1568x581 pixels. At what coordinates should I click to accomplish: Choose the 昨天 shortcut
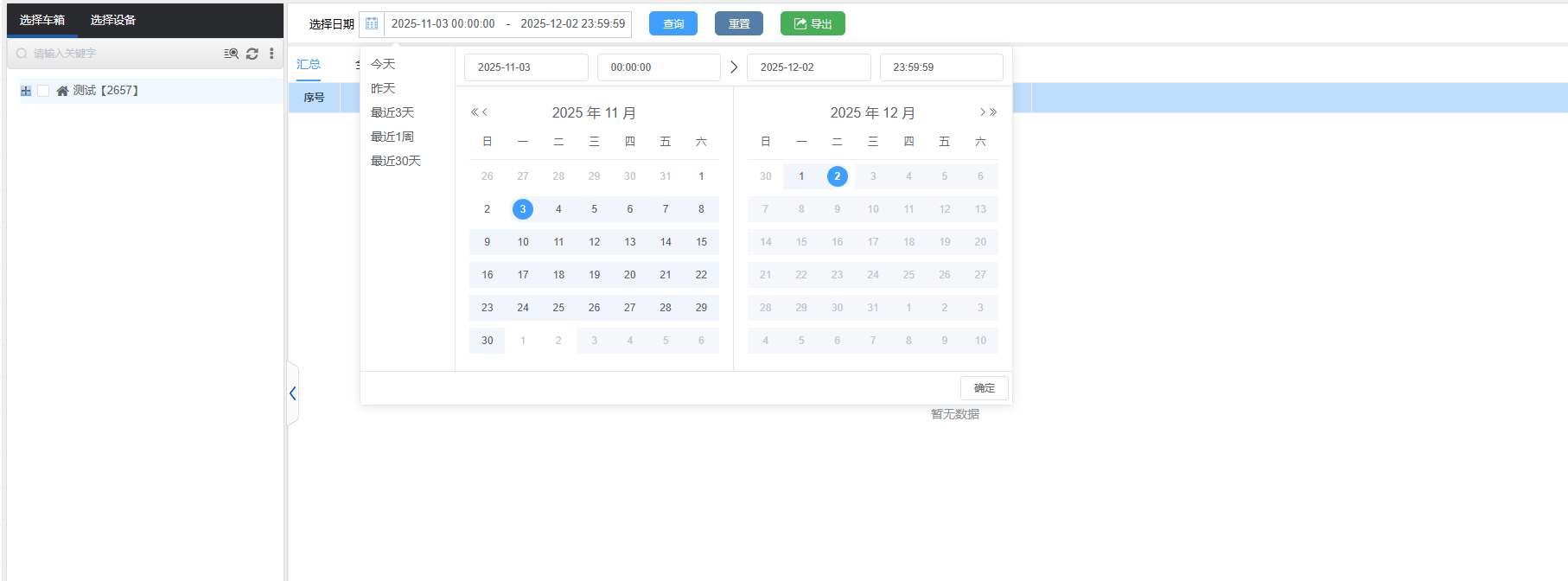pos(383,88)
